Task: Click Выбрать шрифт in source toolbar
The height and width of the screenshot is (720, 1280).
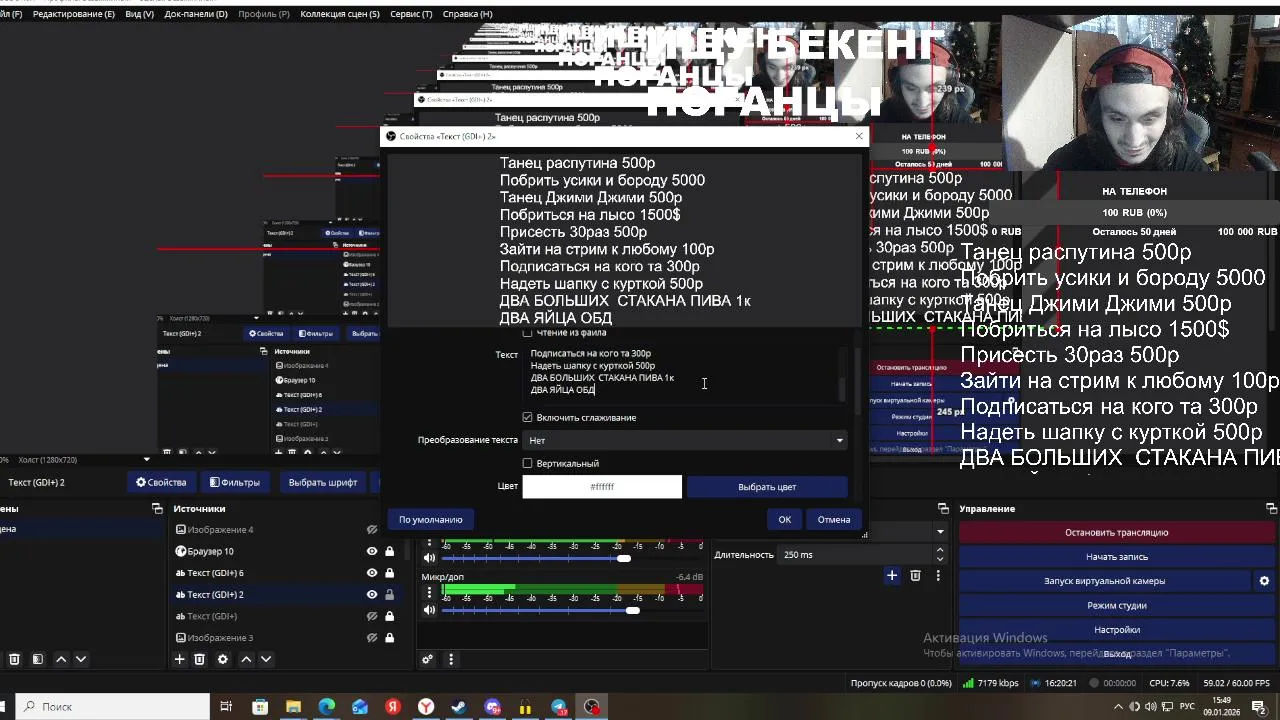Action: click(322, 482)
